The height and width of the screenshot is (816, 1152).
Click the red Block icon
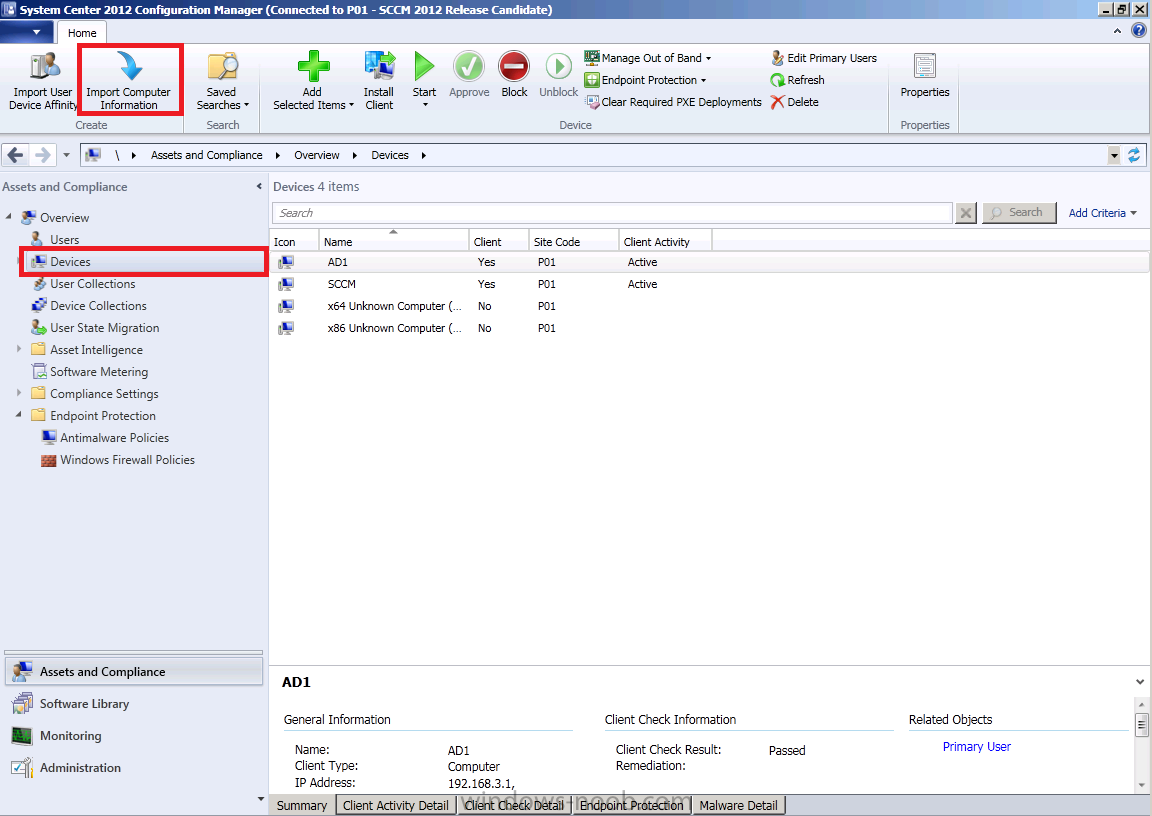click(514, 66)
